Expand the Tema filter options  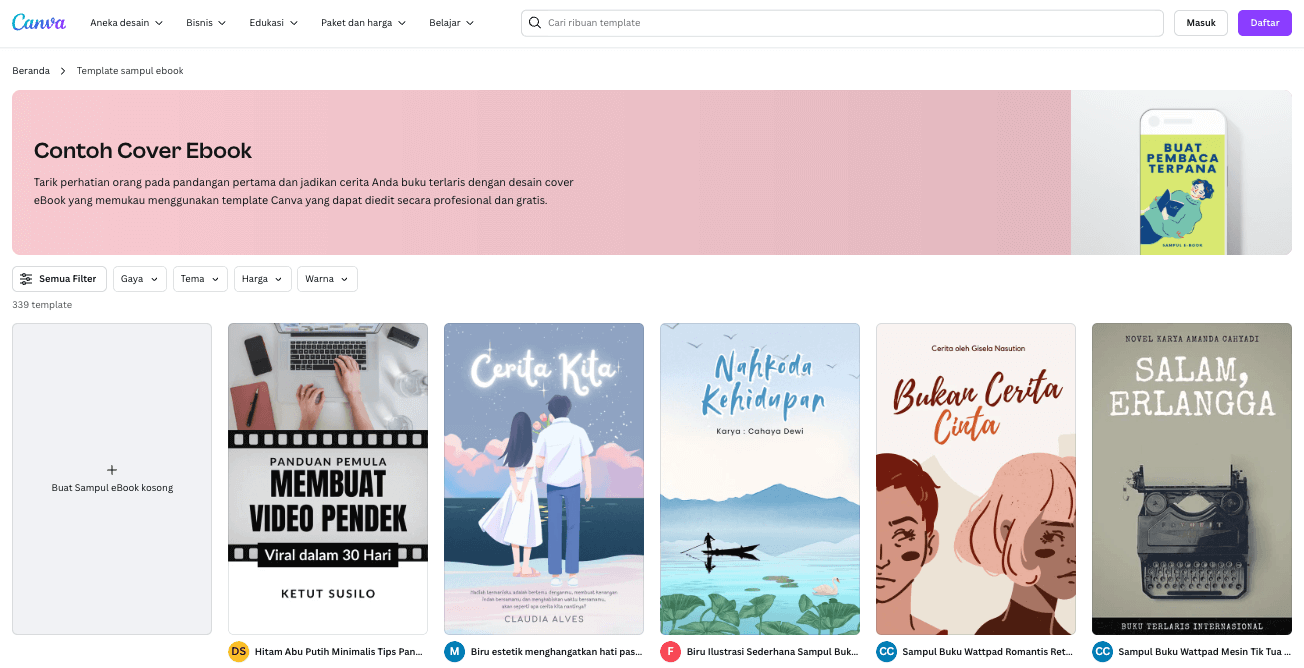(x=199, y=279)
